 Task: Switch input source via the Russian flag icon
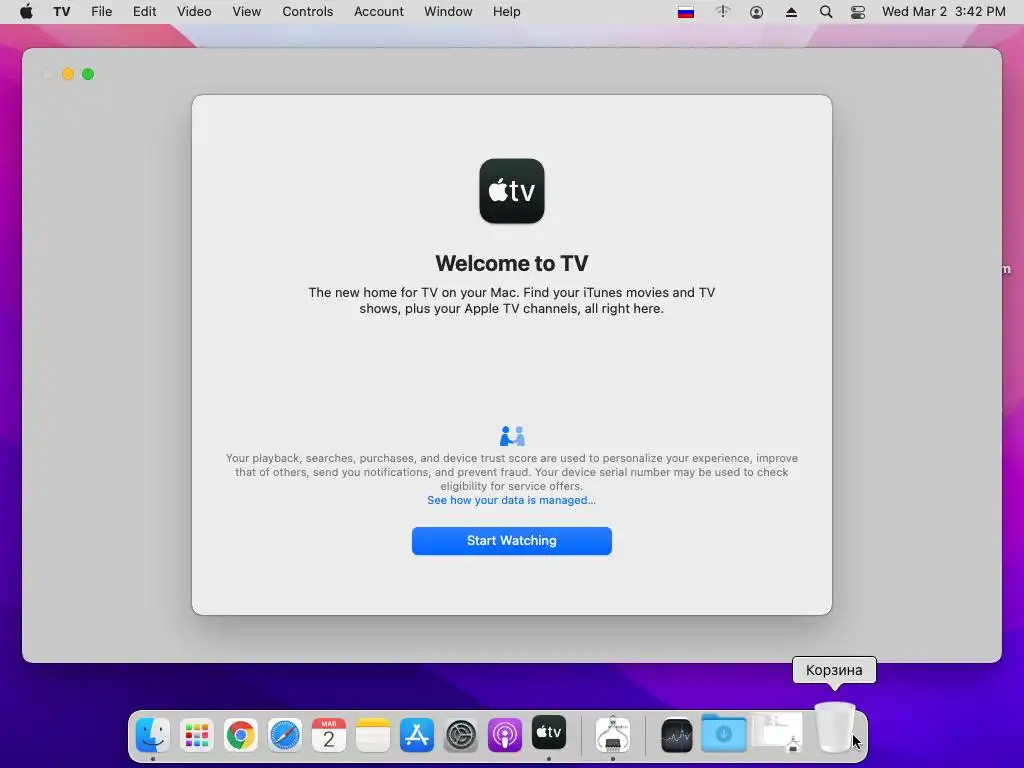coord(686,12)
